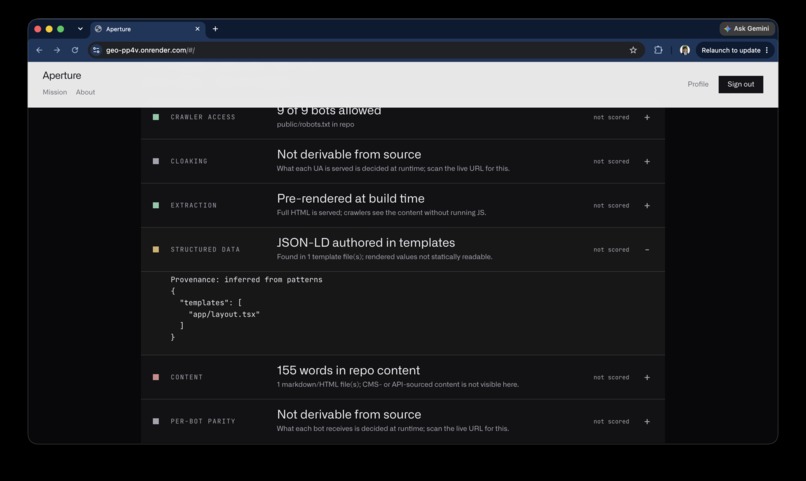806x481 pixels.
Task: Click the green Extraction status square
Action: tap(156, 205)
